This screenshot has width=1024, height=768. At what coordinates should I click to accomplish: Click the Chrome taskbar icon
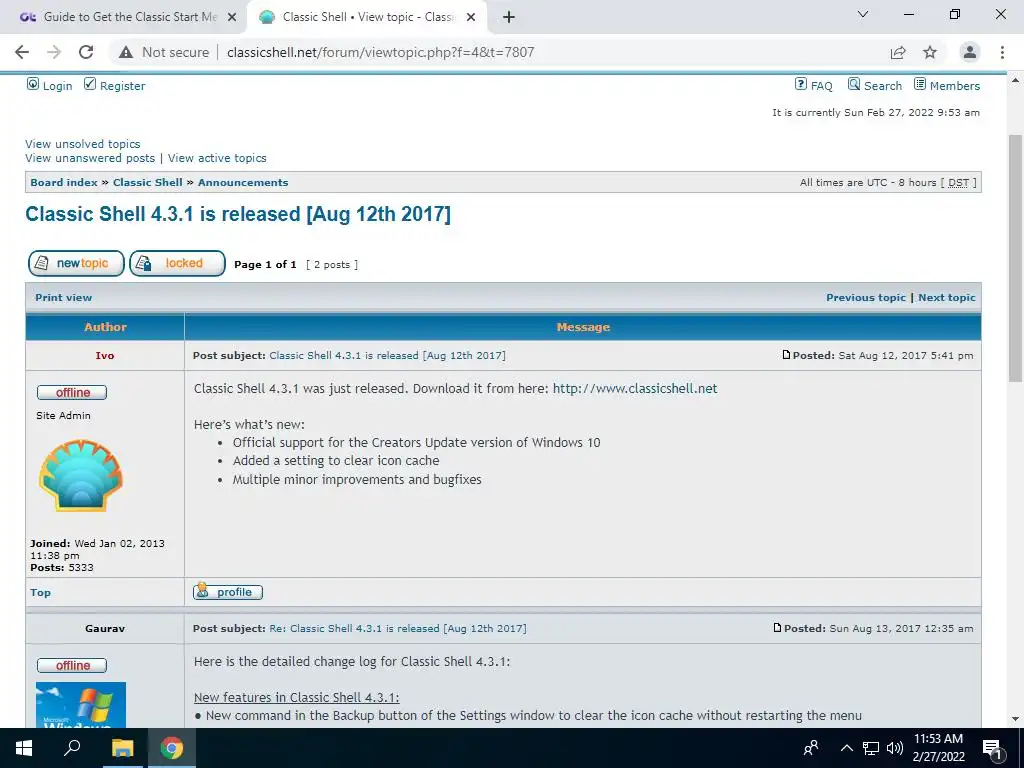click(172, 748)
